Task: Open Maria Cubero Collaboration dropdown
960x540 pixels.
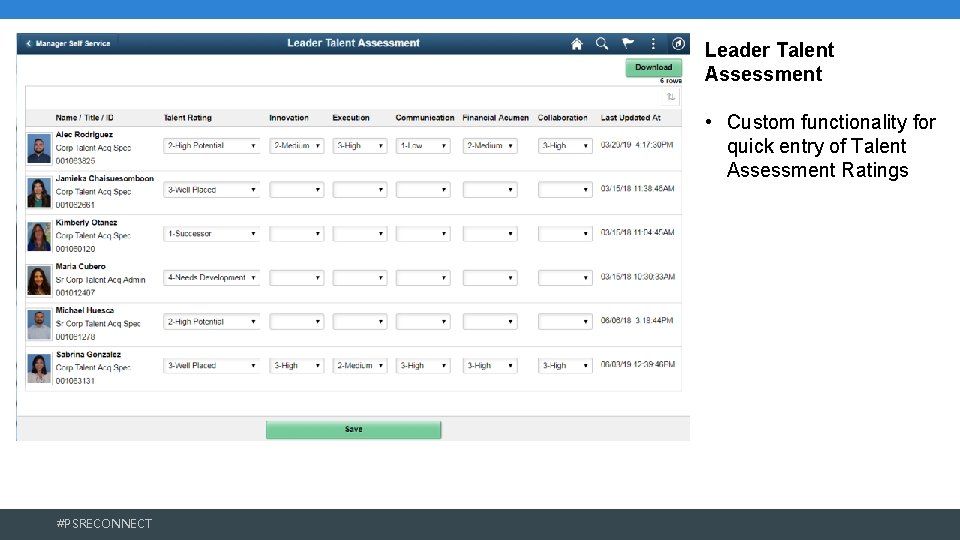Action: pos(565,278)
